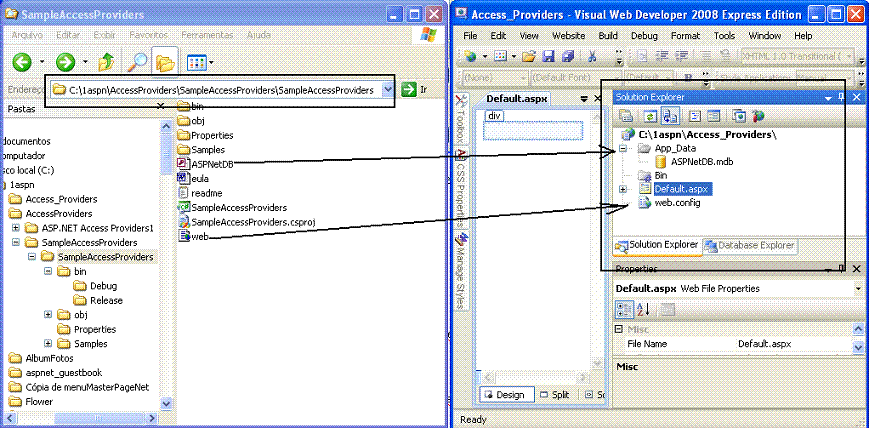Open the Views icon menu in Explorer
Viewport: 869px width, 428px height.
[197, 62]
